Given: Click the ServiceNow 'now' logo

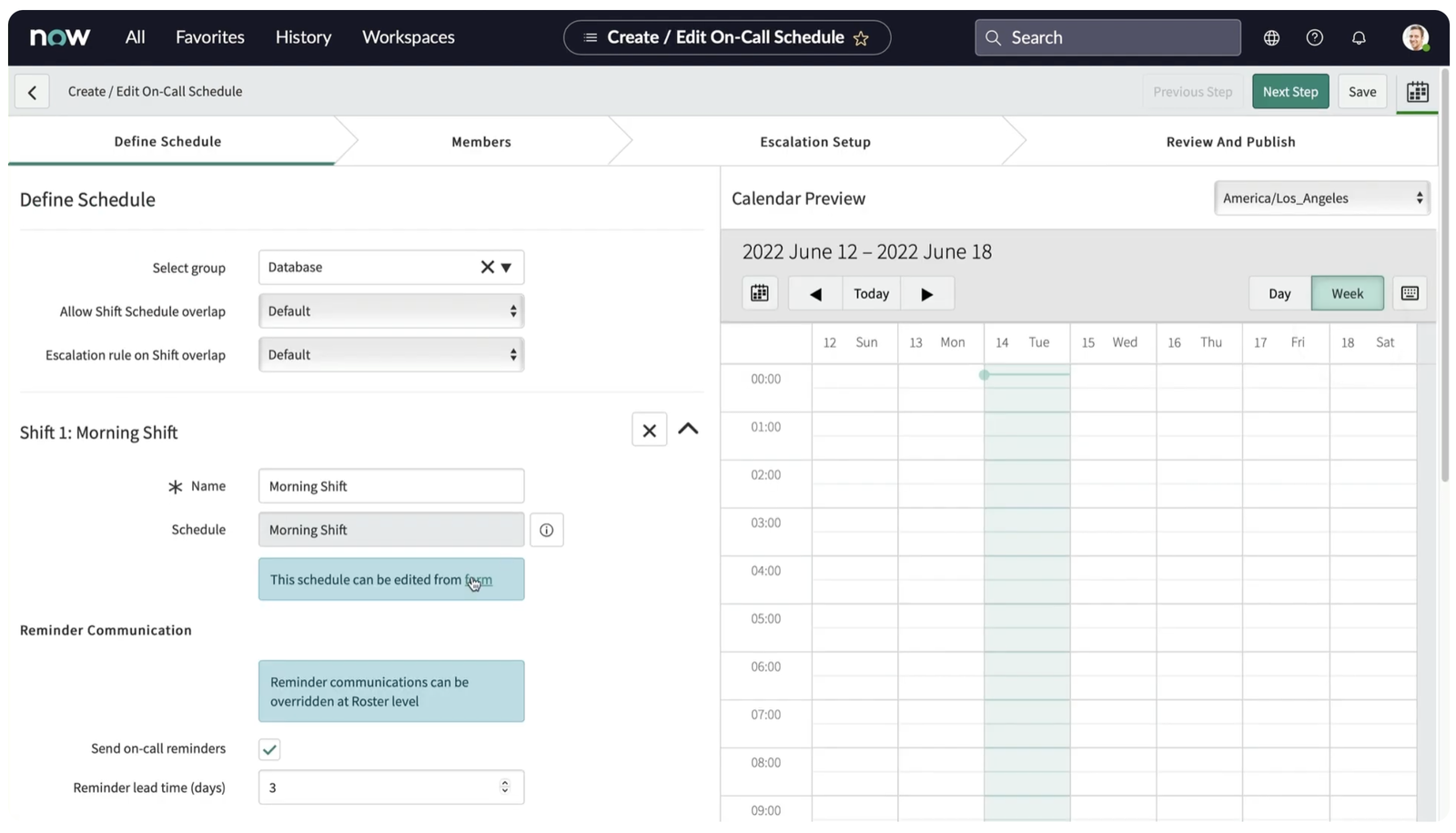Looking at the screenshot, I should click(x=60, y=37).
